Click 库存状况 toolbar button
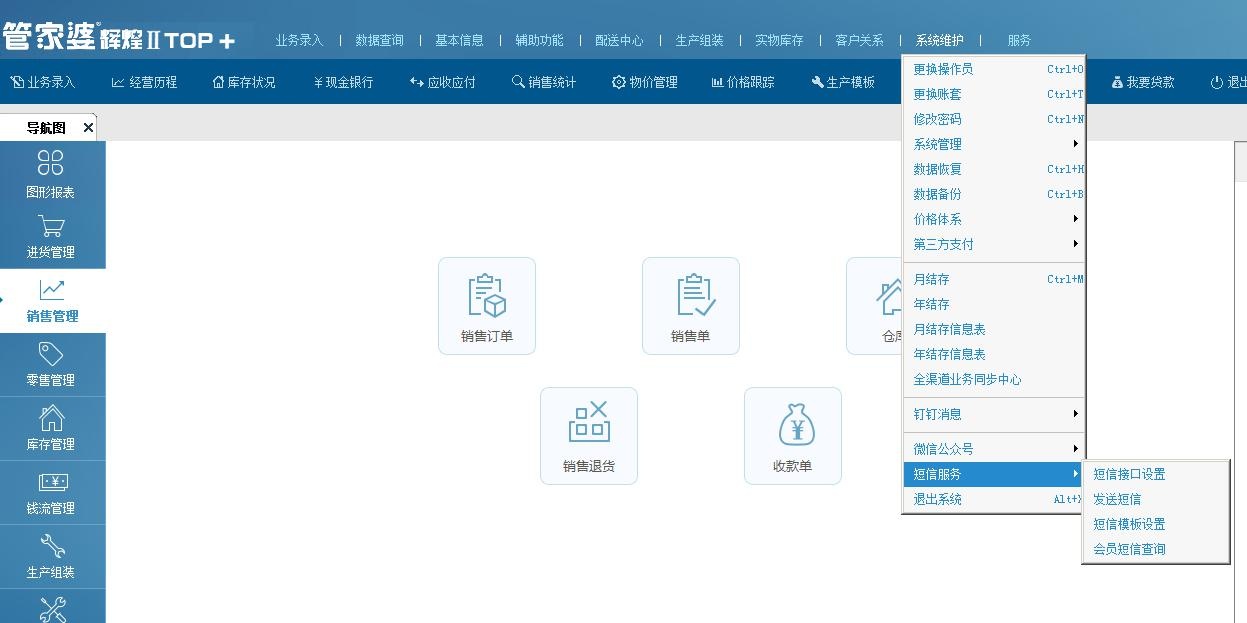 pos(243,82)
